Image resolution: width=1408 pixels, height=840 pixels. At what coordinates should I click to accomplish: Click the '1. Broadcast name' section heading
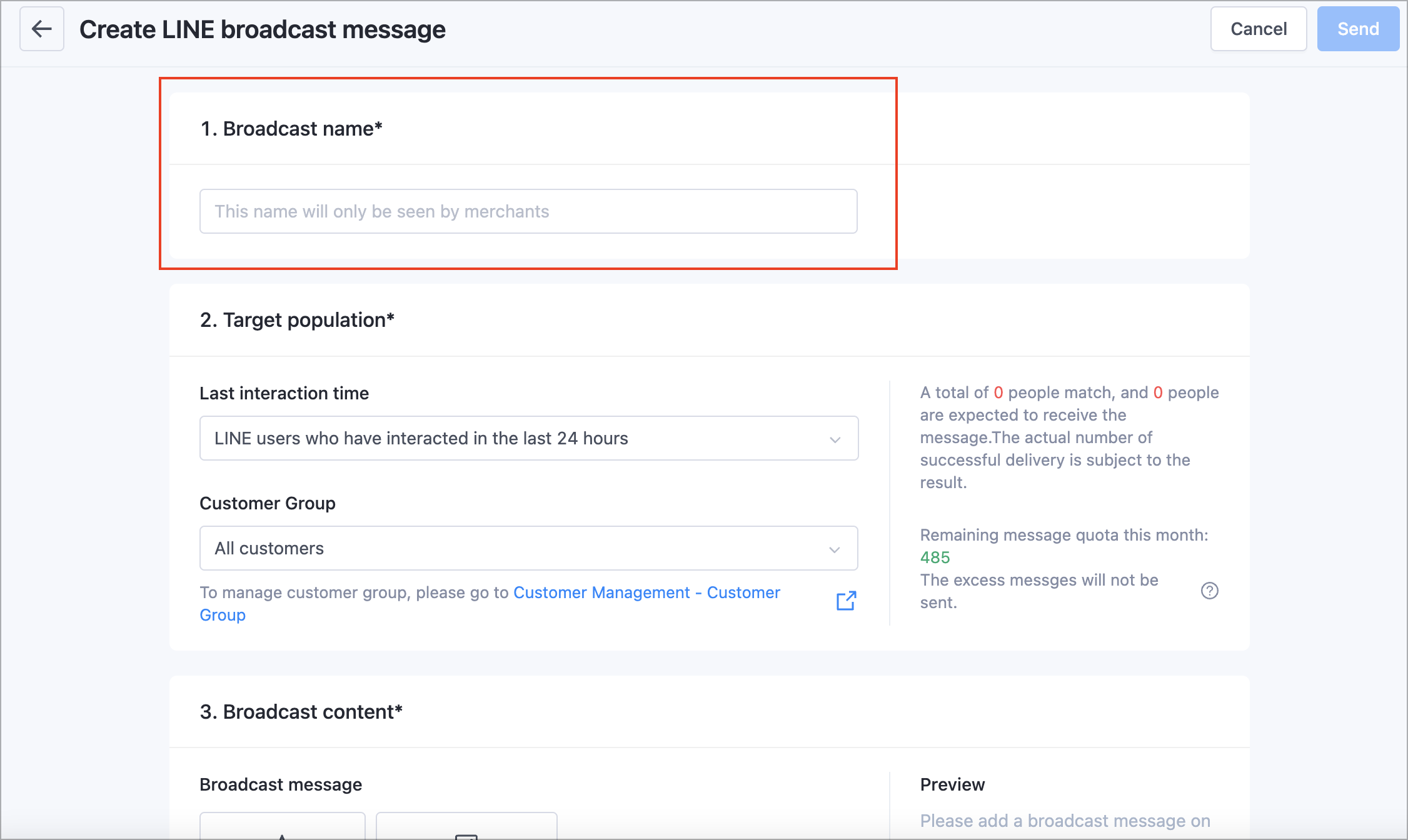pos(291,129)
